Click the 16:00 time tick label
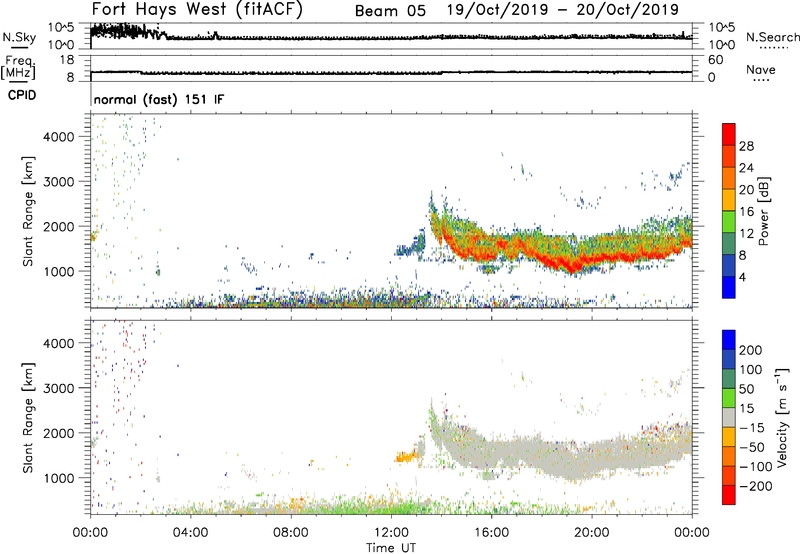Image resolution: width=800 pixels, height=554 pixels. pos(491,533)
